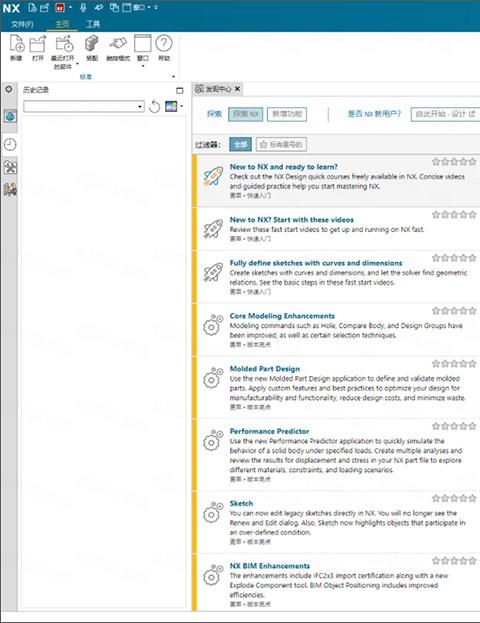Switch to the 主页 ribbon tab
Viewport: 480px width, 623px height.
62,24
